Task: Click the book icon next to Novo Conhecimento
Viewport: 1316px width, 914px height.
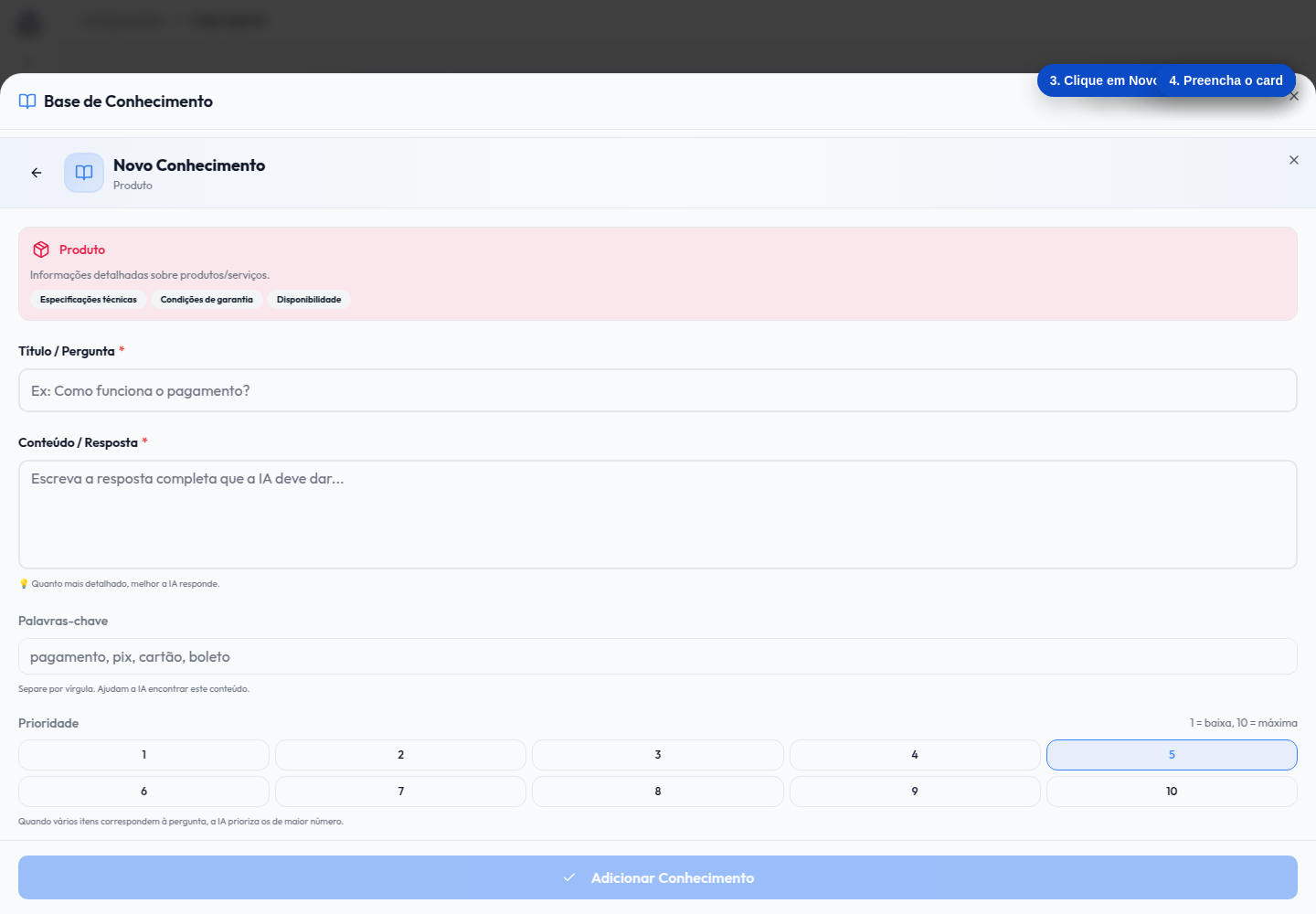Action: click(84, 173)
